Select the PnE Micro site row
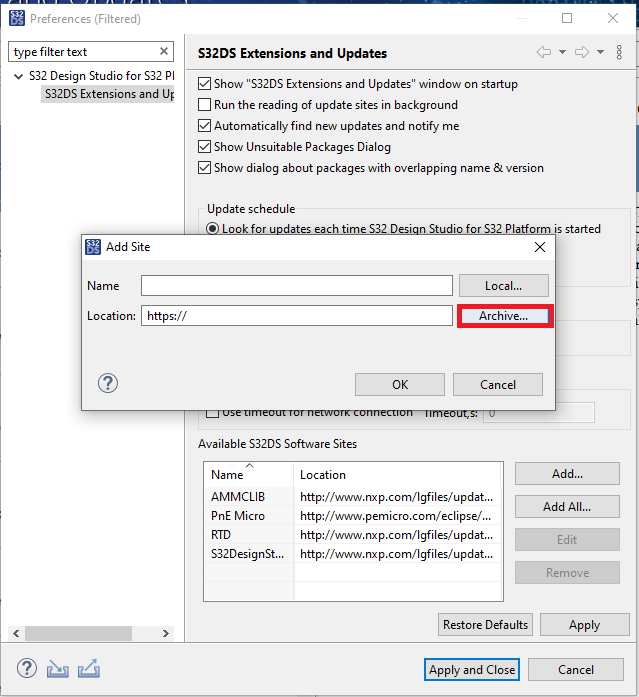Screen dimensions: 639x697 pyautogui.click(x=237, y=516)
